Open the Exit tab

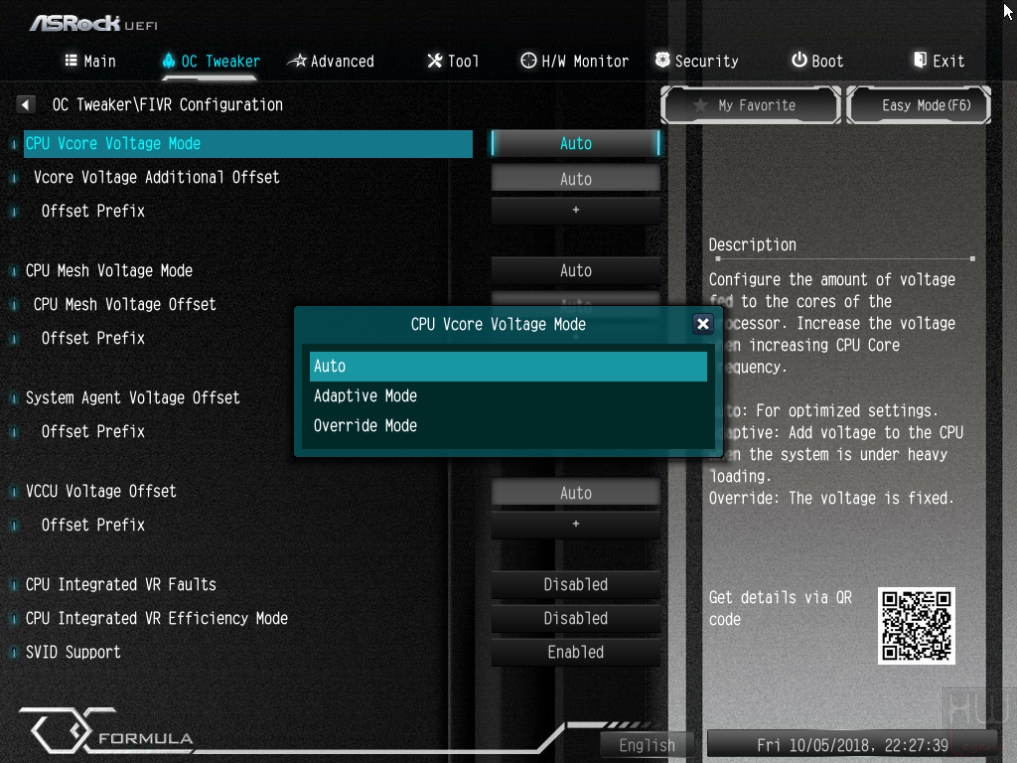pyautogui.click(x=939, y=61)
